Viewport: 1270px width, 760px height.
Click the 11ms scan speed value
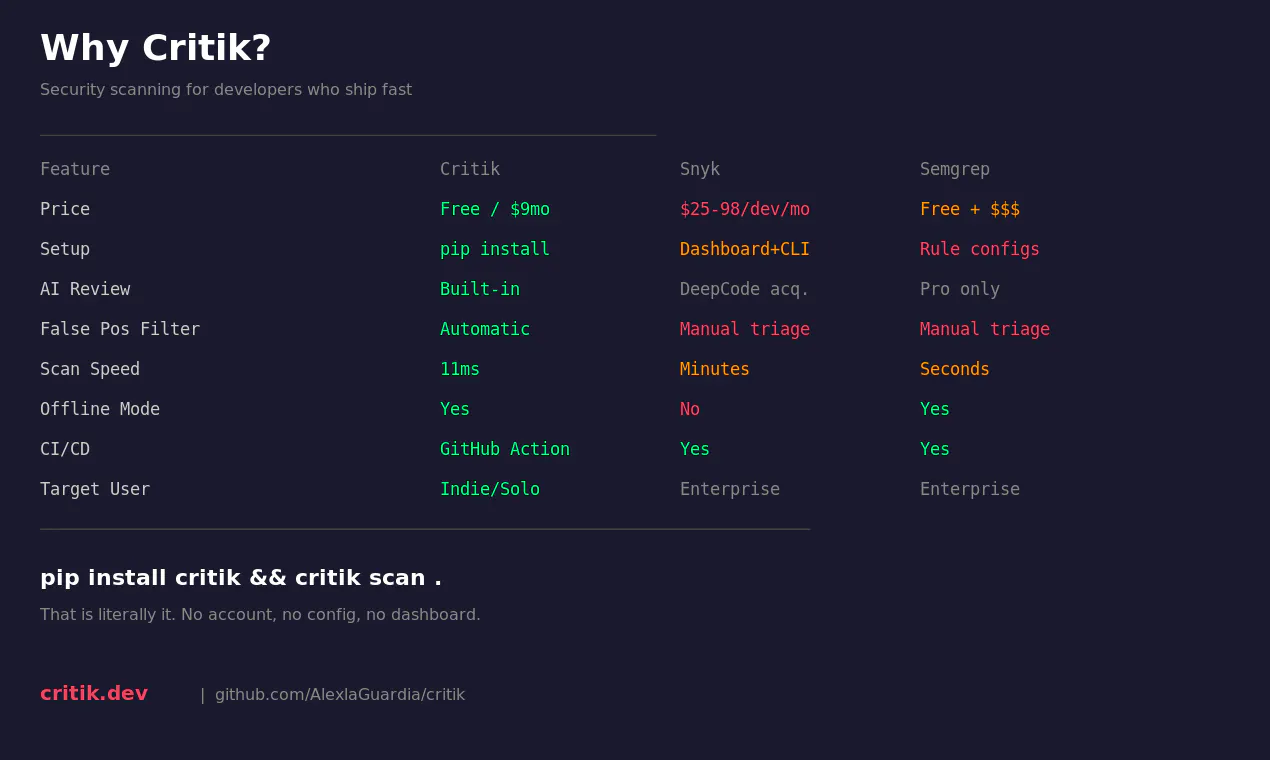(460, 369)
